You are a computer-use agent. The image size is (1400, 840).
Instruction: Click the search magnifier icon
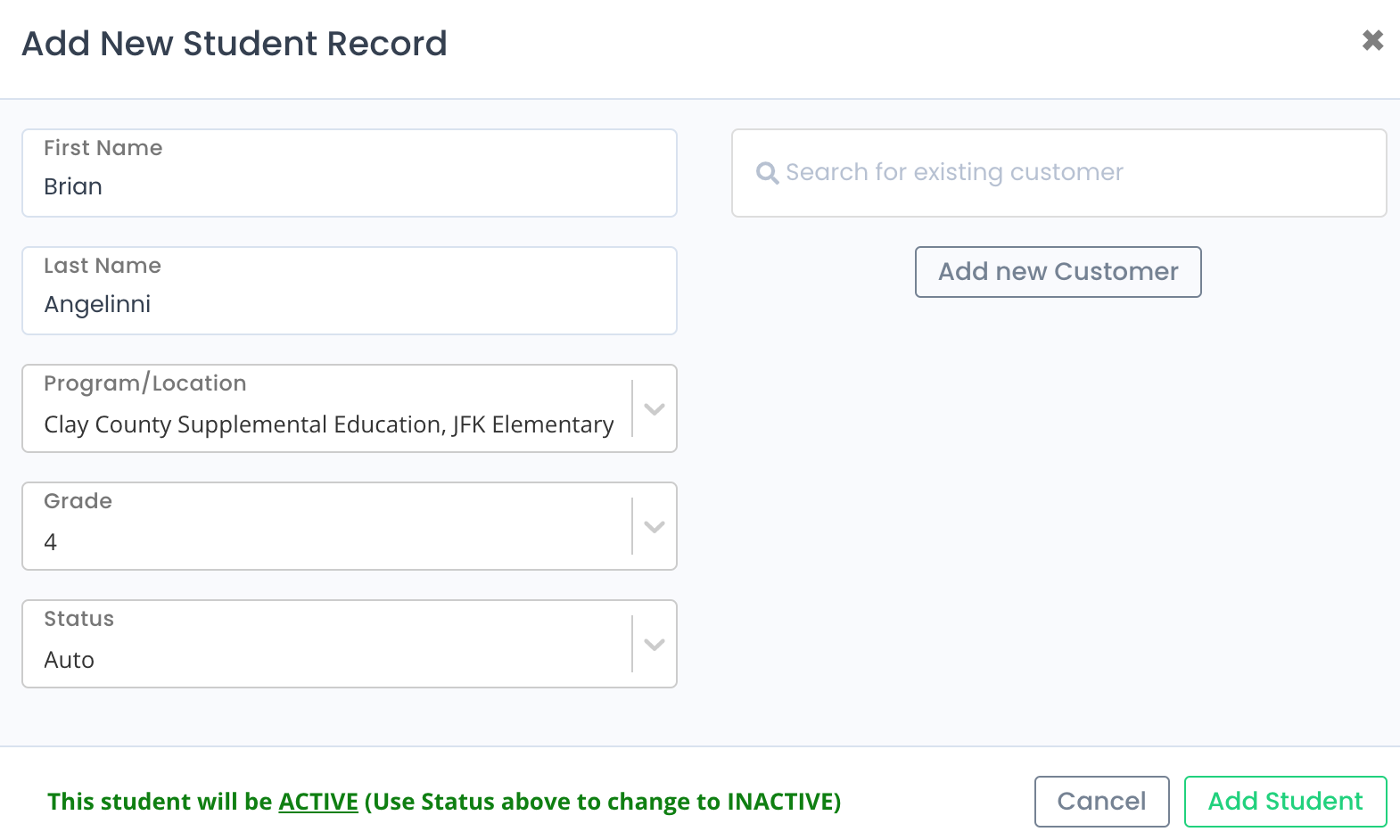click(767, 173)
